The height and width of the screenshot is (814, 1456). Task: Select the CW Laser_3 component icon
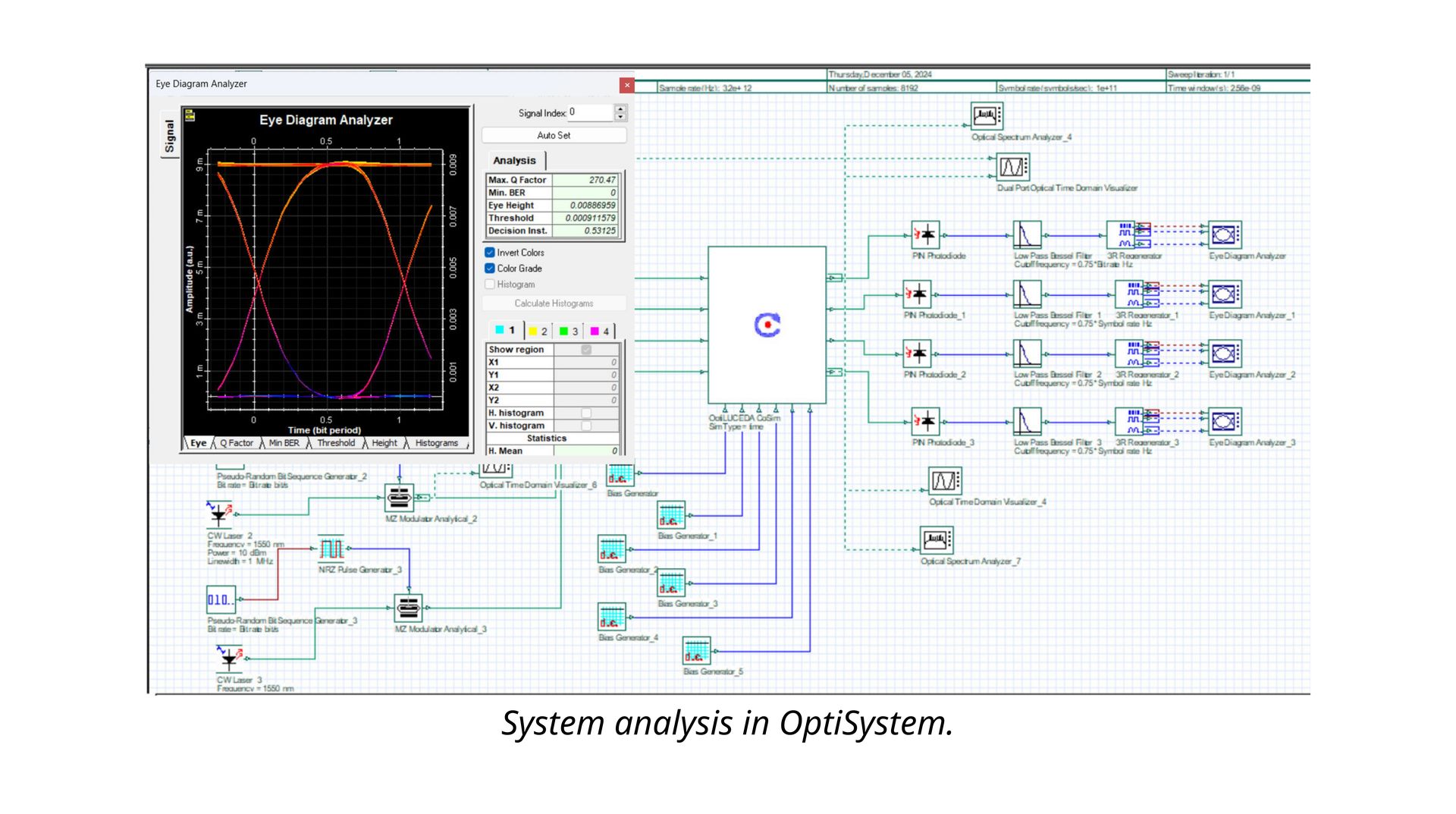pos(229,658)
